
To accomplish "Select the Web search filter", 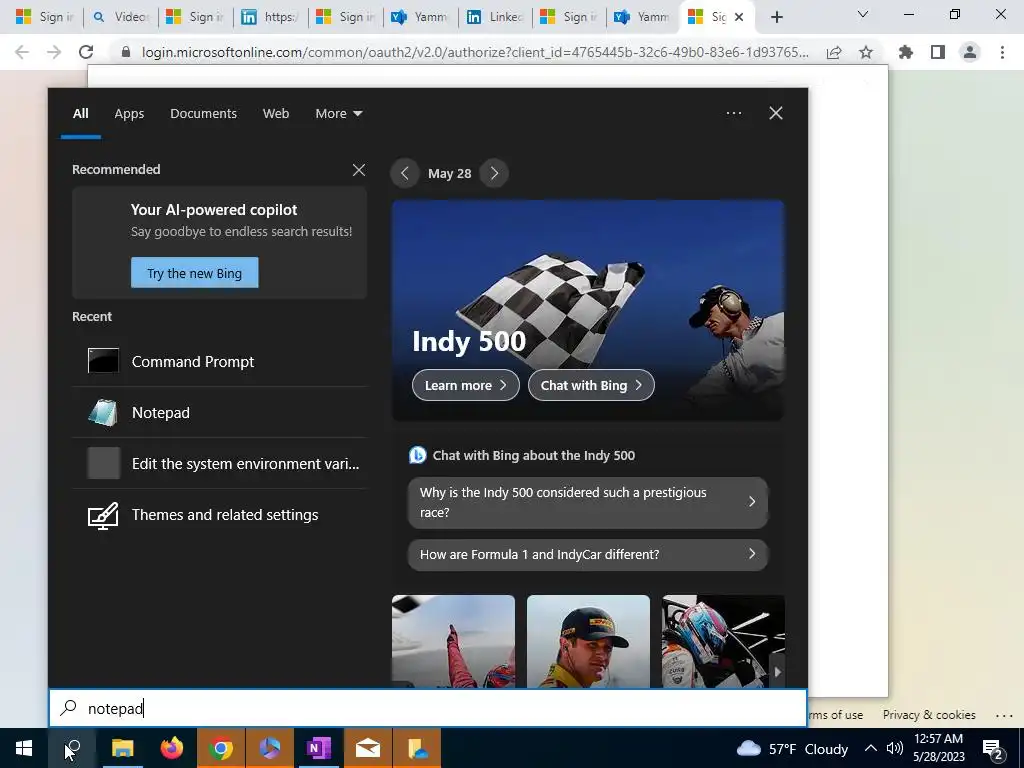I will click(x=276, y=113).
